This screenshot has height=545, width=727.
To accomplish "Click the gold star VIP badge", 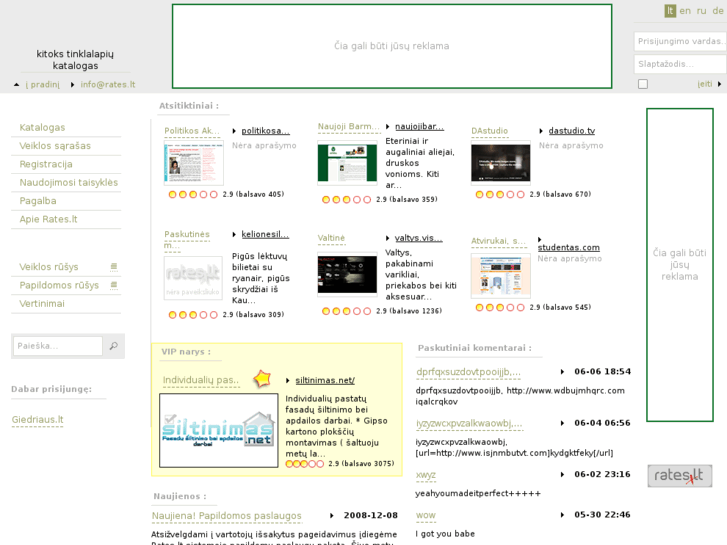I will tap(262, 379).
